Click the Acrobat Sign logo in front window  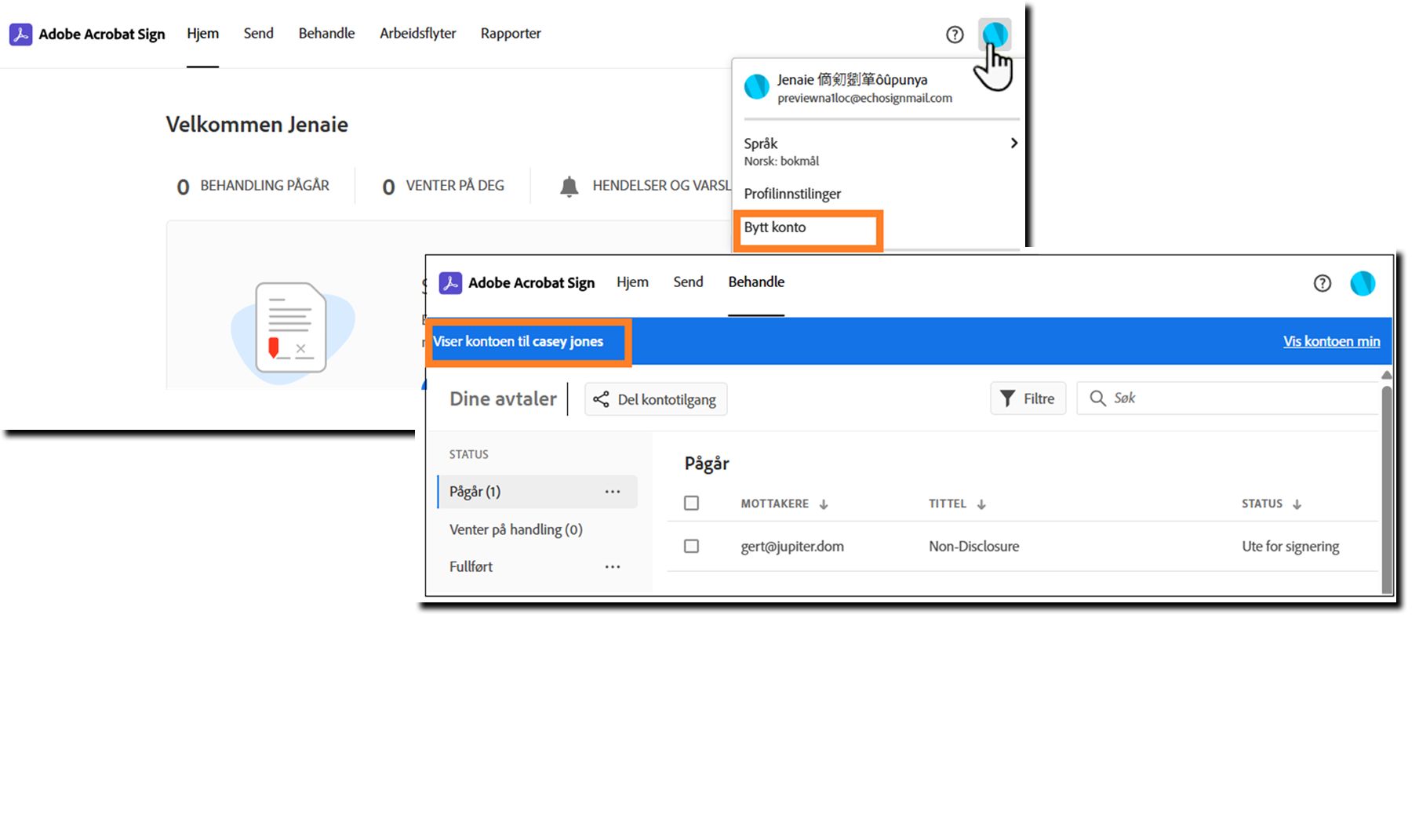(450, 283)
